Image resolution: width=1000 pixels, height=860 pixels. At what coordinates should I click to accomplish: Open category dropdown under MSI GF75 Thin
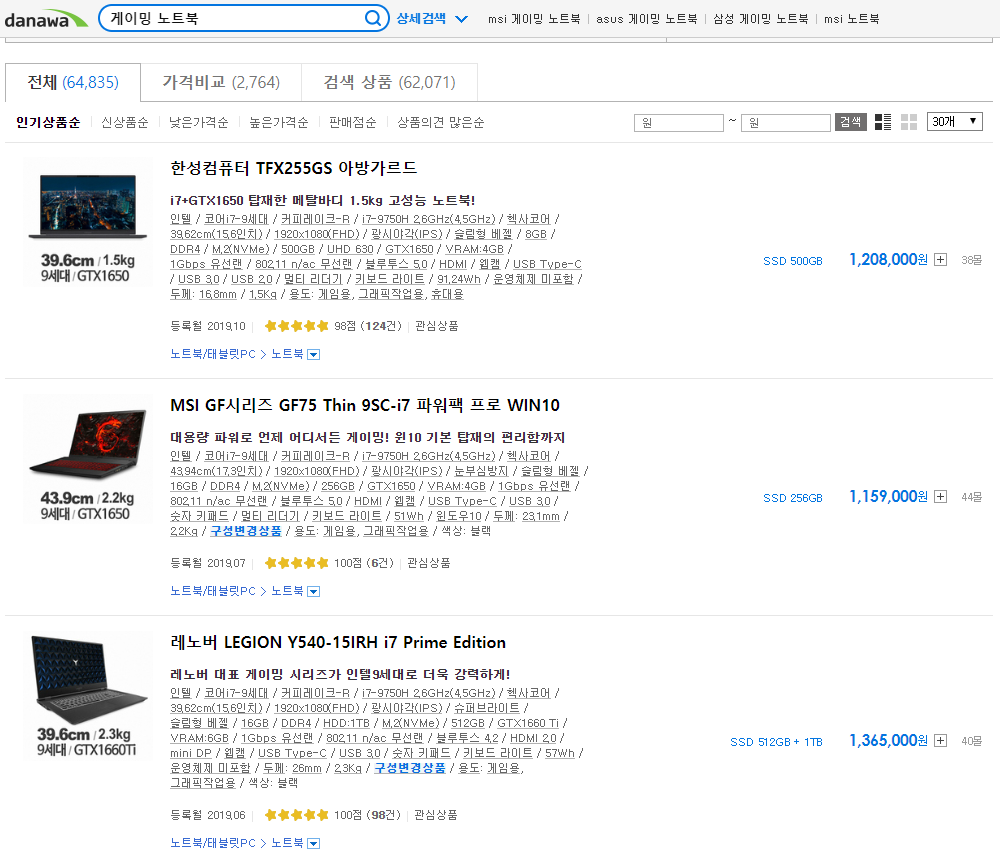[314, 591]
